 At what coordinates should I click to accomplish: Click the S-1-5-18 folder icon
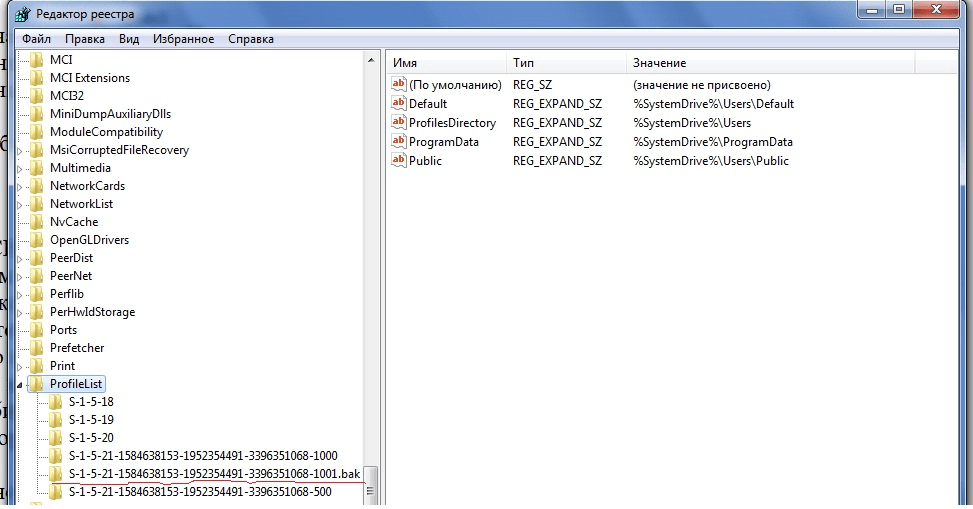57,402
